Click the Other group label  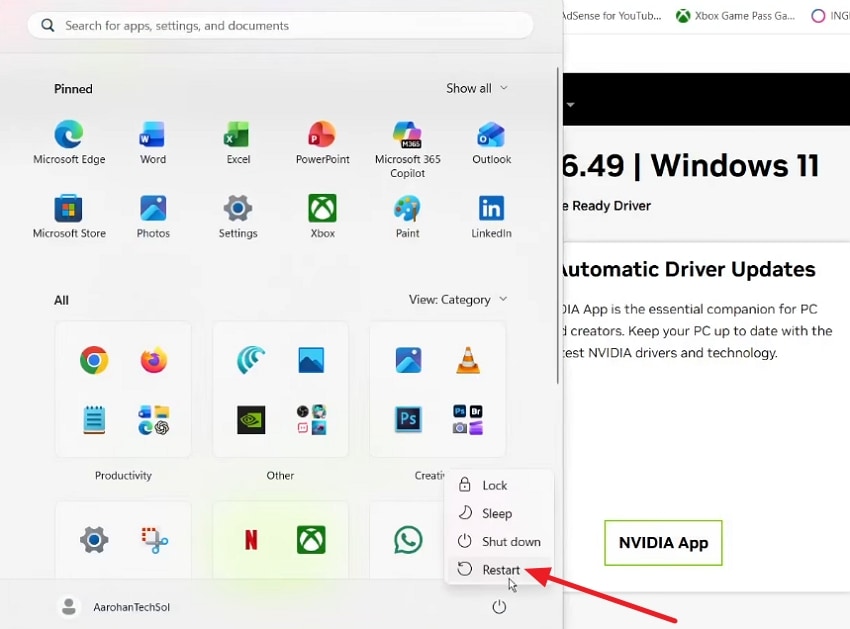(x=280, y=476)
